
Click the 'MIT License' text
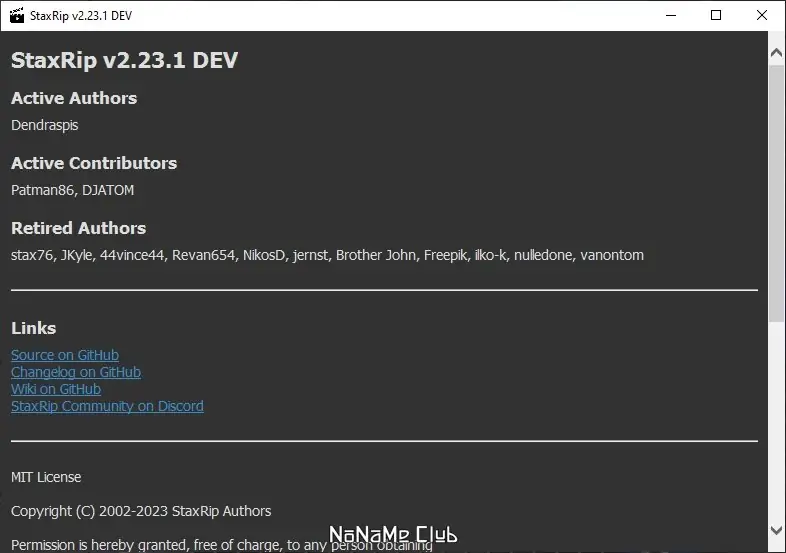[x=46, y=477]
